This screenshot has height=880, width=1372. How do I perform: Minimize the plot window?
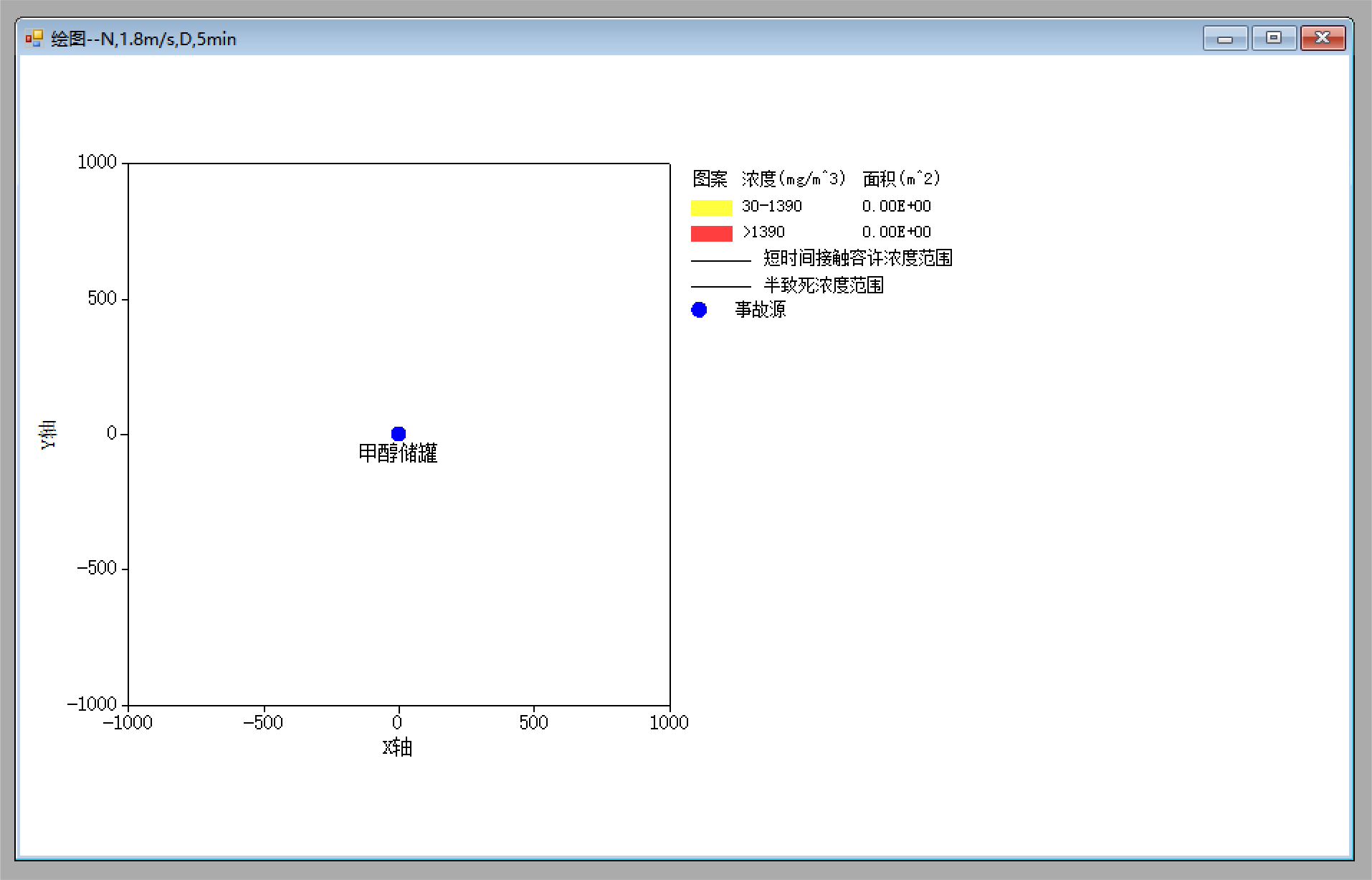(1225, 38)
